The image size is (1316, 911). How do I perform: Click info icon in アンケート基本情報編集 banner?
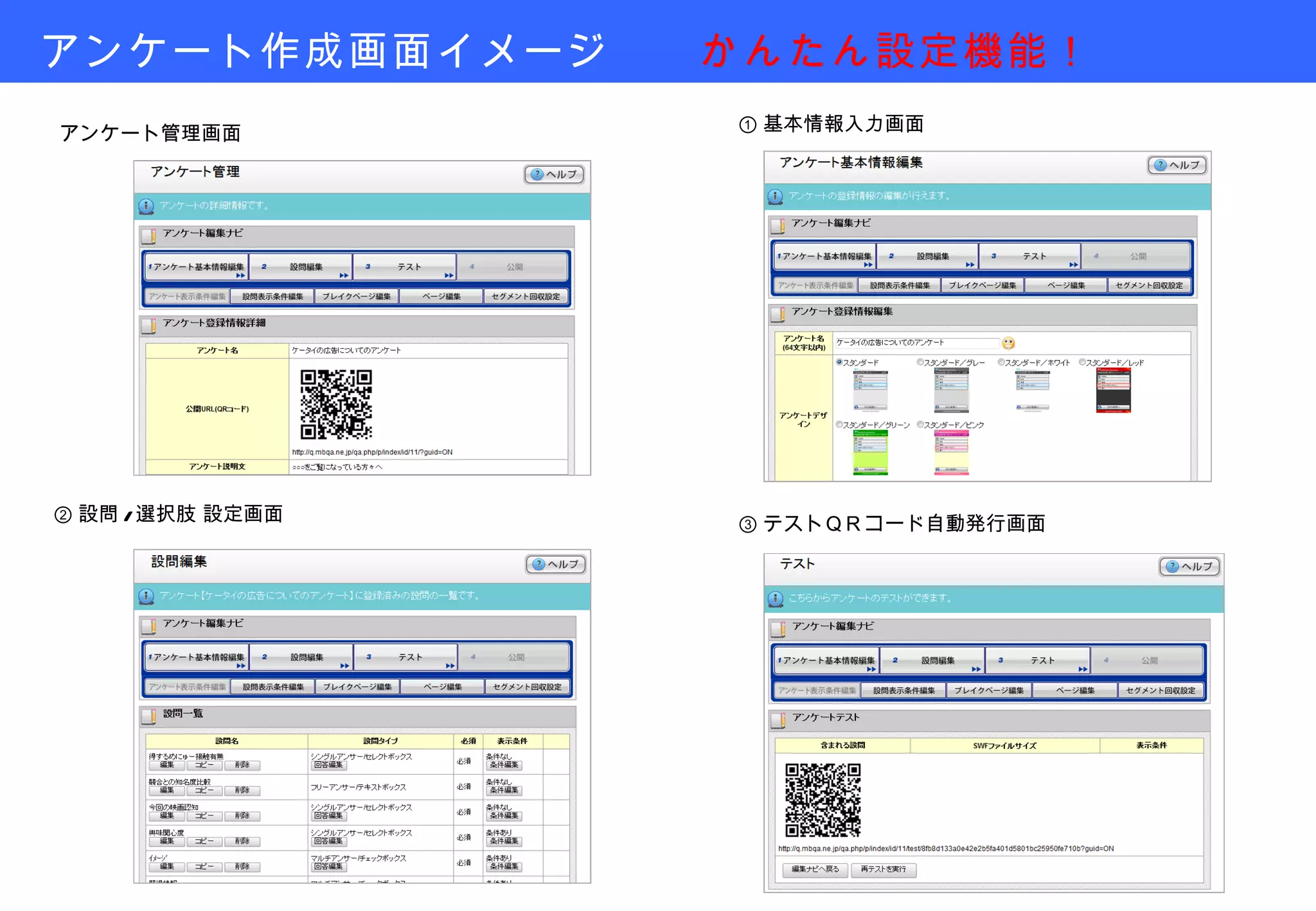(776, 197)
